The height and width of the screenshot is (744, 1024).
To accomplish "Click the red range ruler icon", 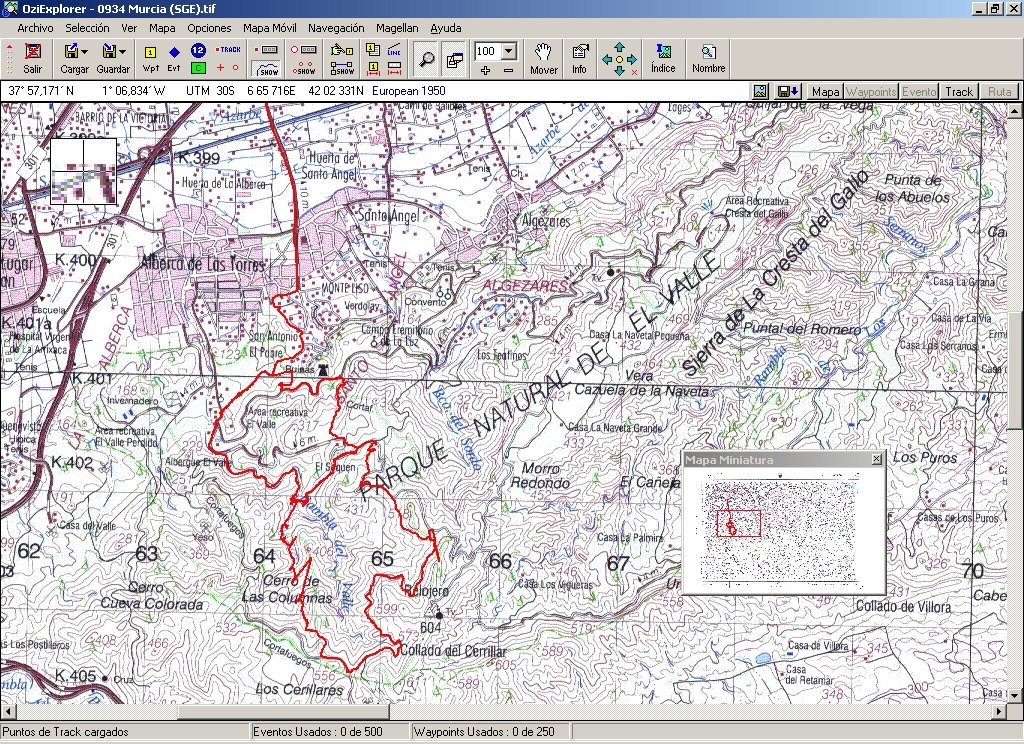I will tap(394, 68).
